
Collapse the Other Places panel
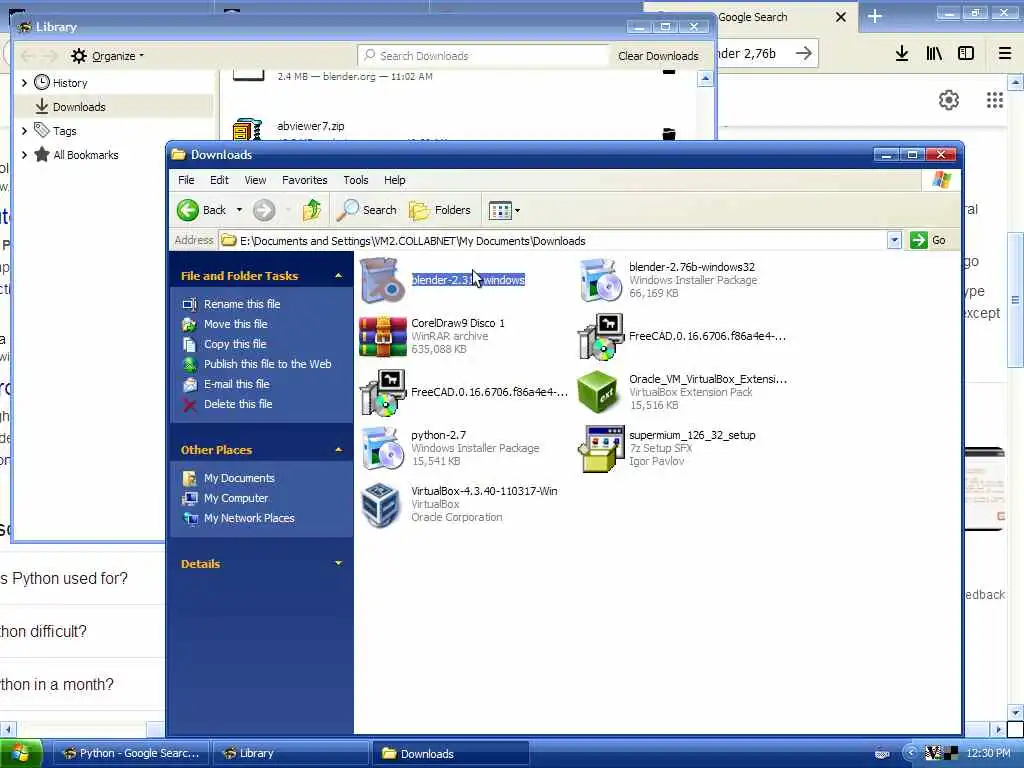click(x=338, y=450)
